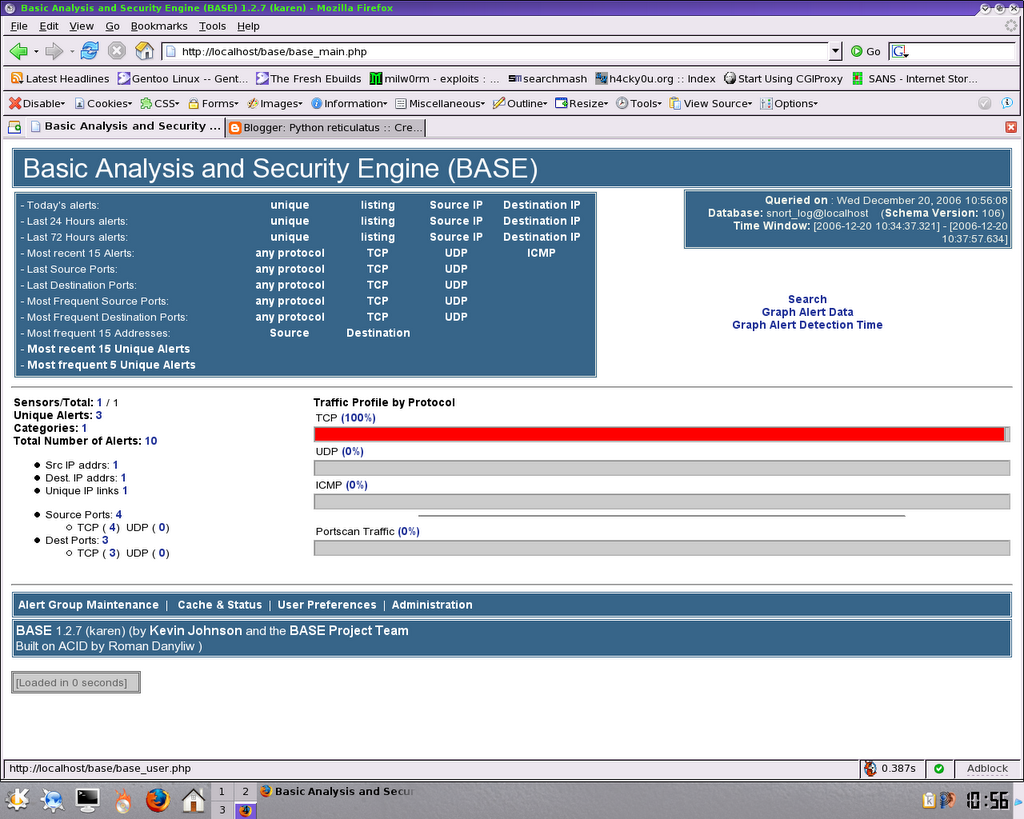Screen dimensions: 1024x819
Task: Click the Search link
Action: coord(807,299)
